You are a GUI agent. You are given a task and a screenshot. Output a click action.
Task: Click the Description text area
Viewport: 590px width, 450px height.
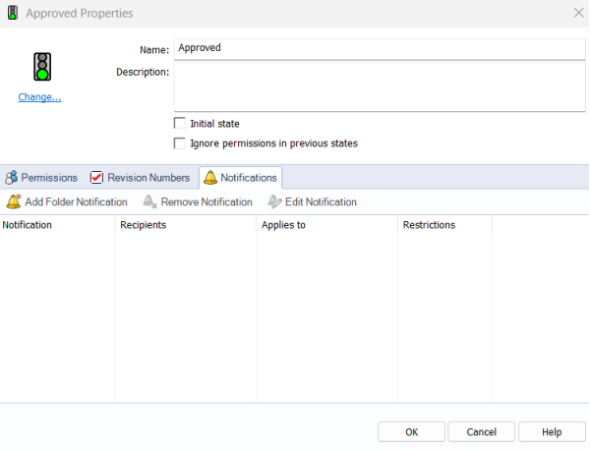379,87
